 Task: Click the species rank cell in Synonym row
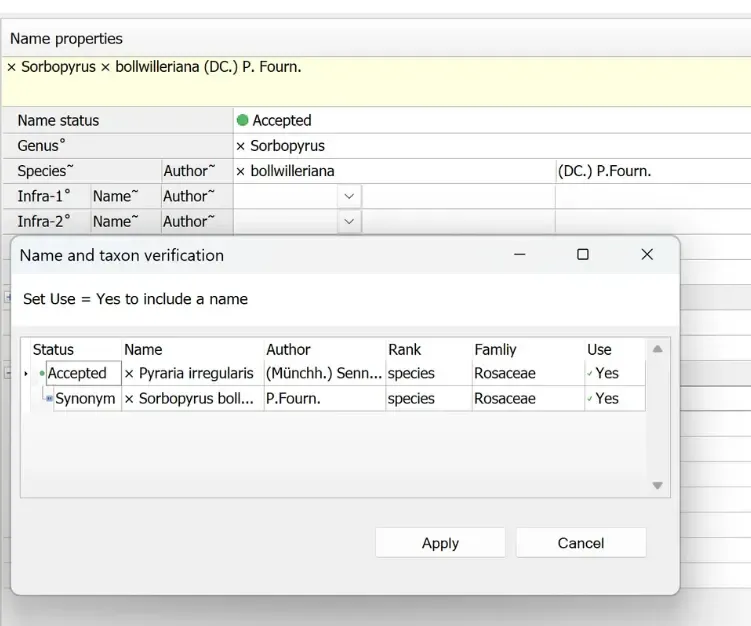click(429, 398)
